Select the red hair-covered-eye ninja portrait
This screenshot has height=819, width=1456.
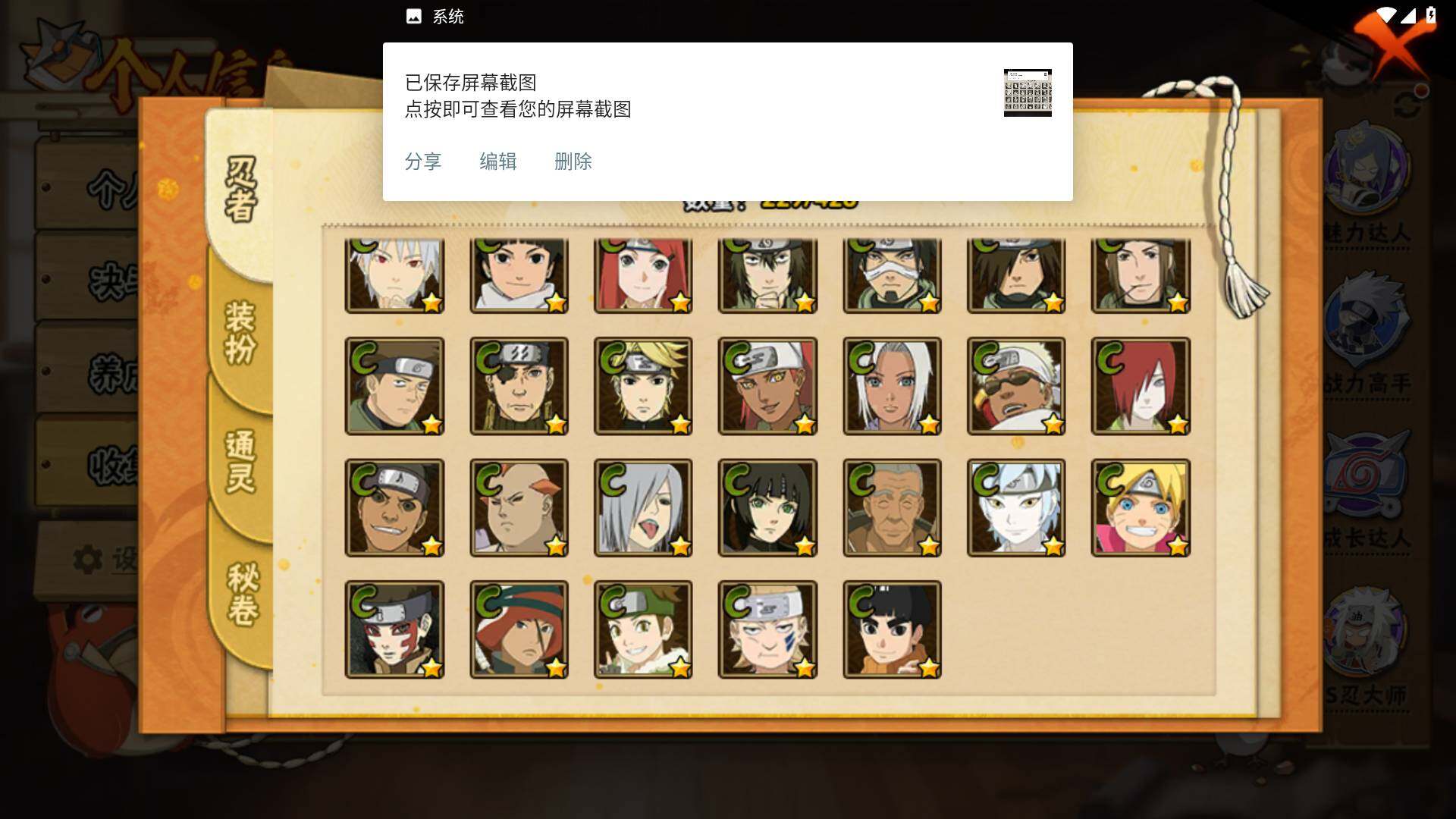pos(1141,386)
